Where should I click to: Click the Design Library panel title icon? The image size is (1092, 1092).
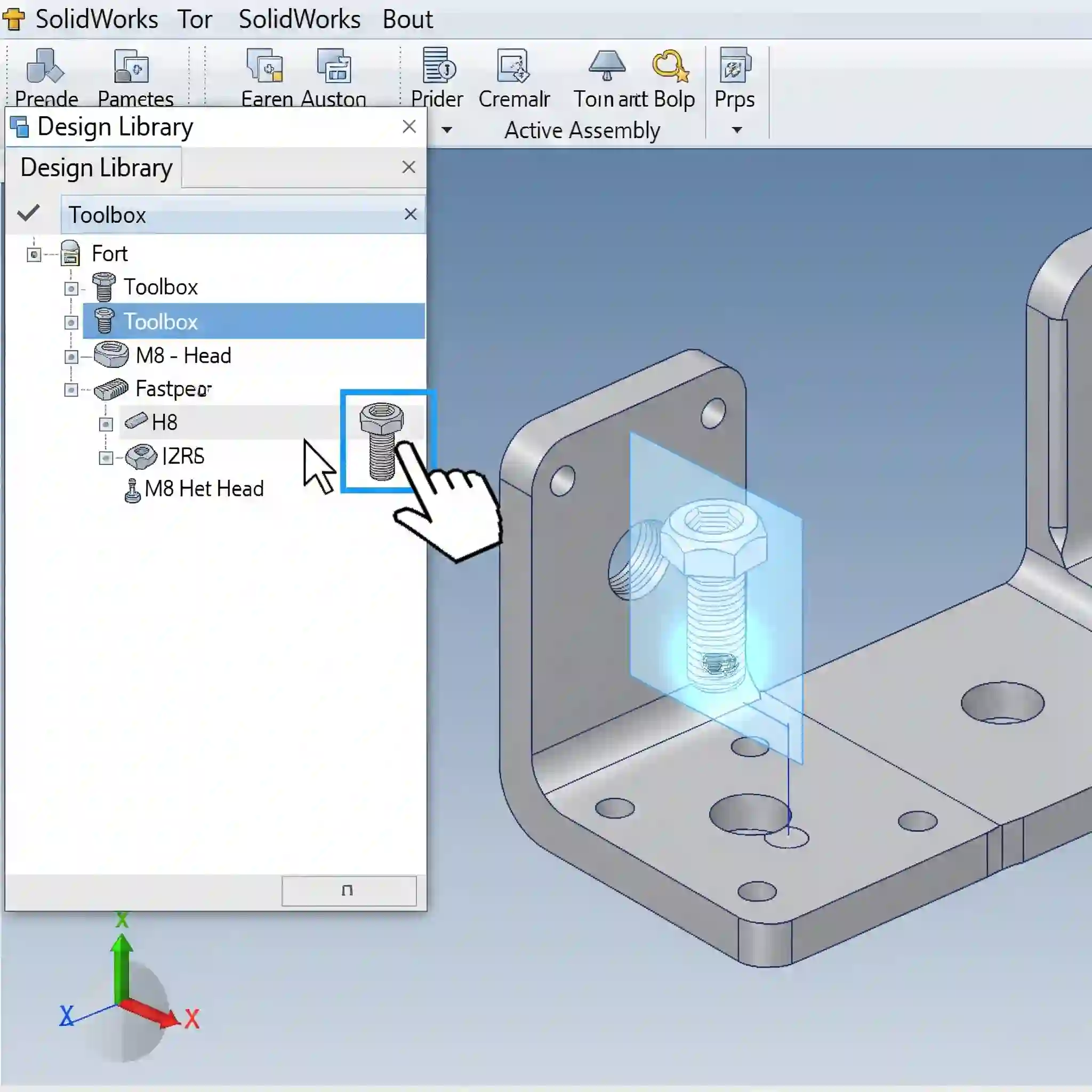point(20,126)
